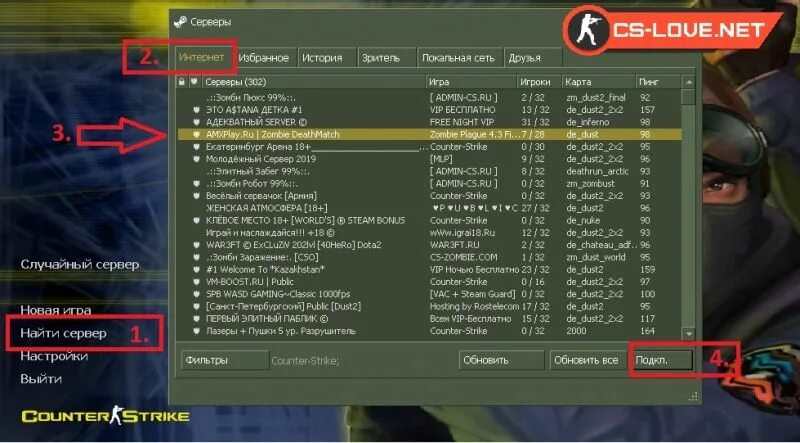This screenshot has width=800, height=443.
Task: Click shield icon of АДЕКВАТНЫЙ SERVER
Action: (195, 122)
